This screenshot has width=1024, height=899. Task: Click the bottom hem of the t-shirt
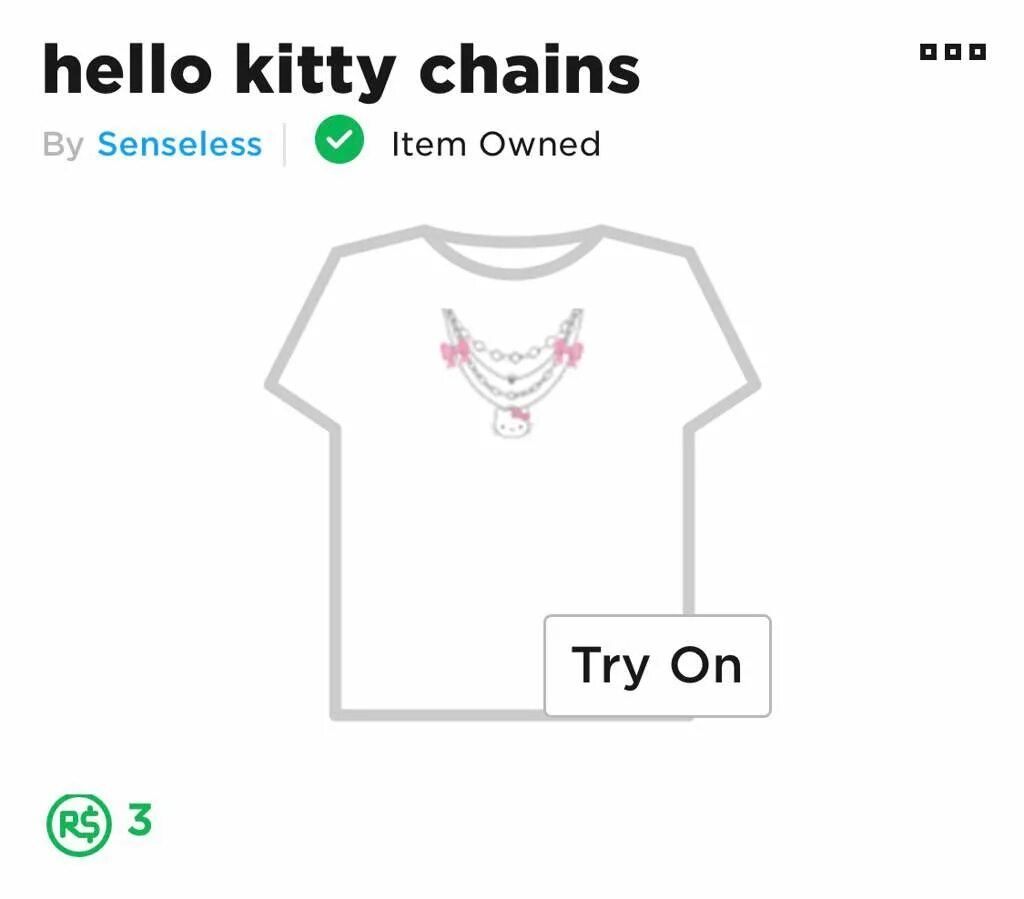pos(438,715)
